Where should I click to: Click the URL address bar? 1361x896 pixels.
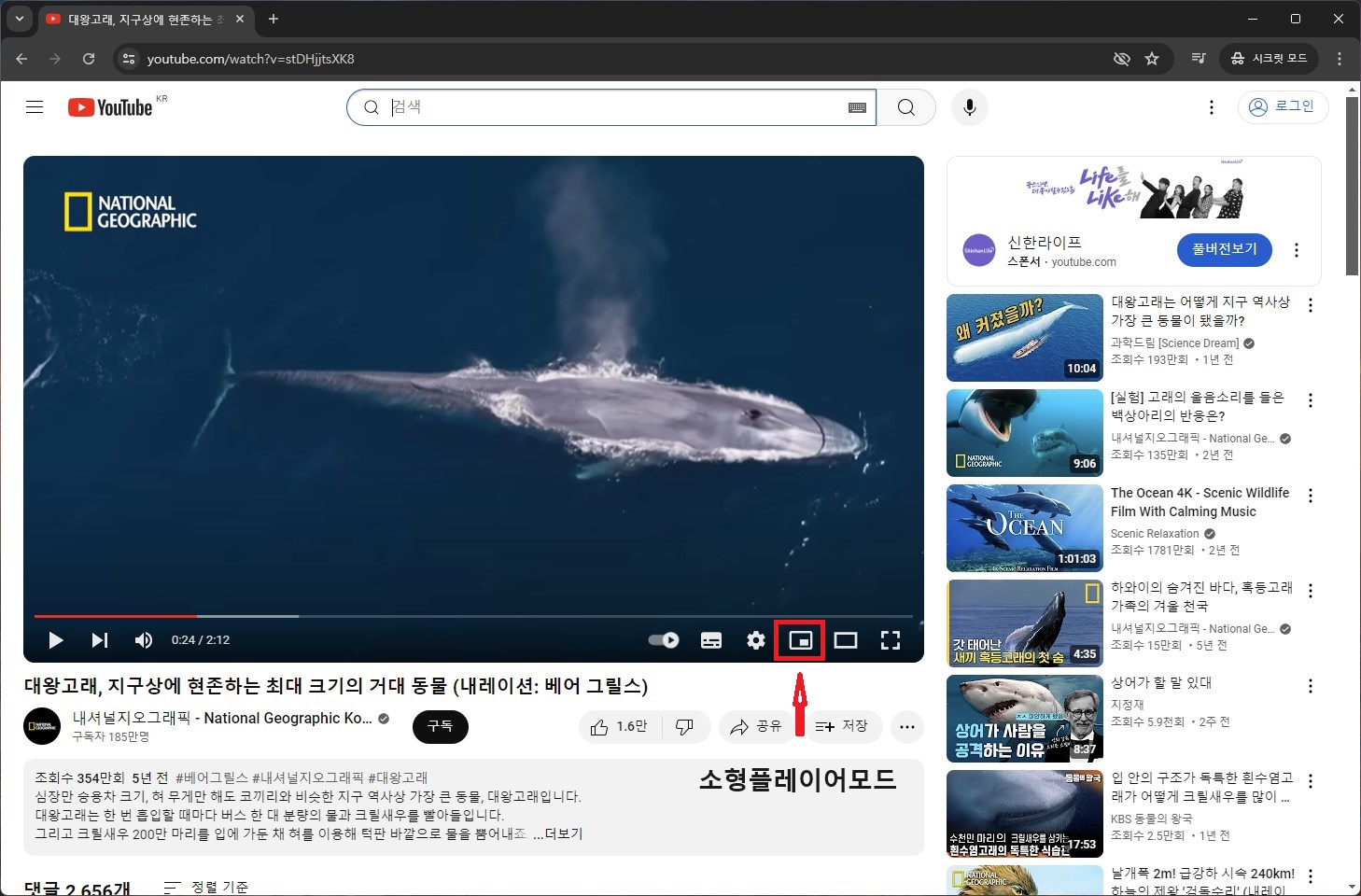point(616,59)
